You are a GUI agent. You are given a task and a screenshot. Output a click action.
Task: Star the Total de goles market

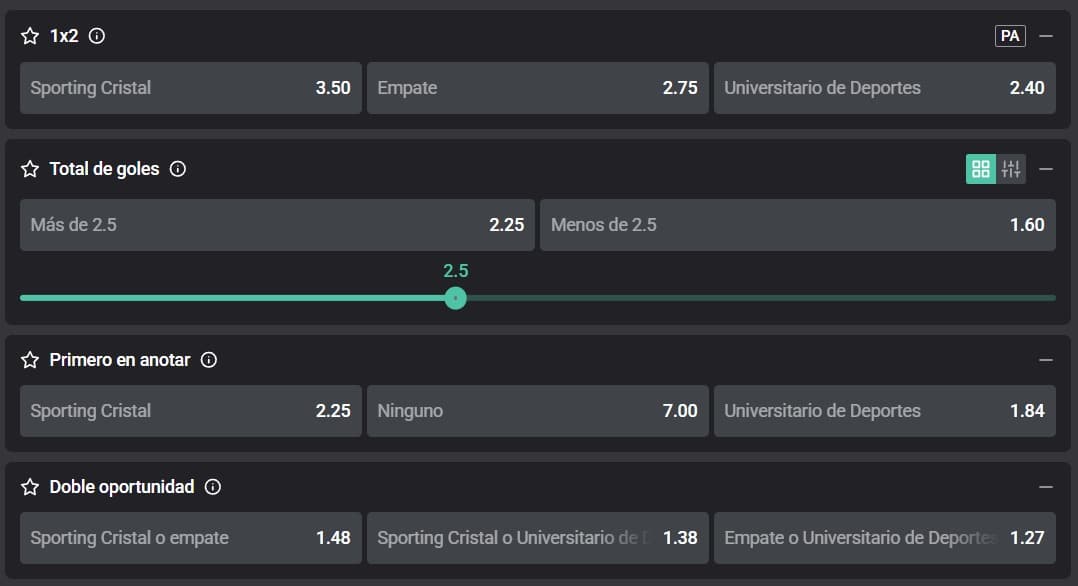30,169
